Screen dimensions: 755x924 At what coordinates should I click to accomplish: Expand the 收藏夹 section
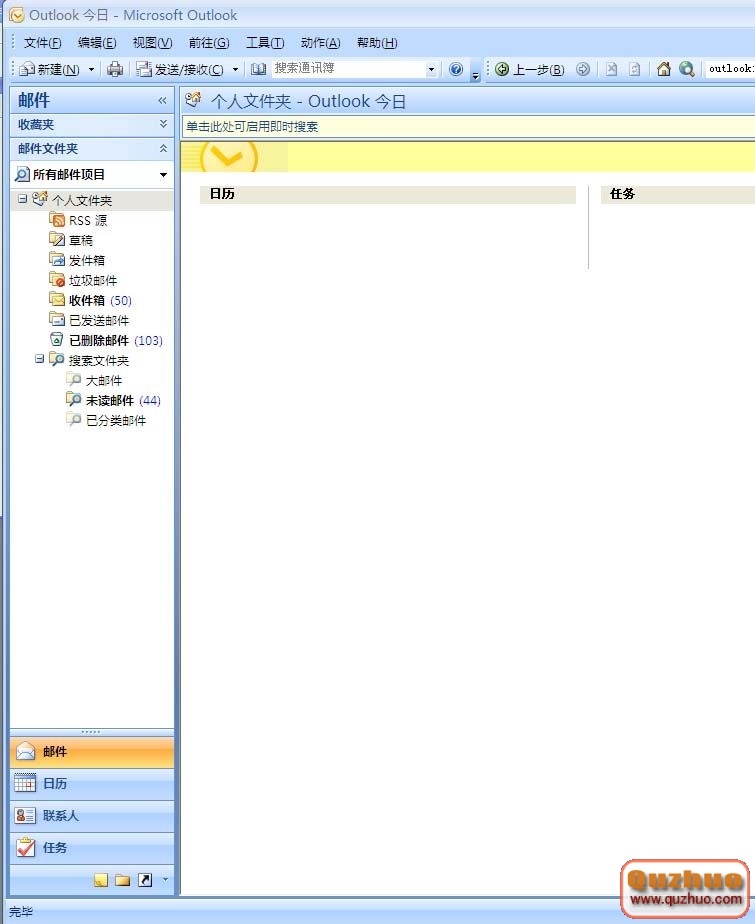point(163,124)
